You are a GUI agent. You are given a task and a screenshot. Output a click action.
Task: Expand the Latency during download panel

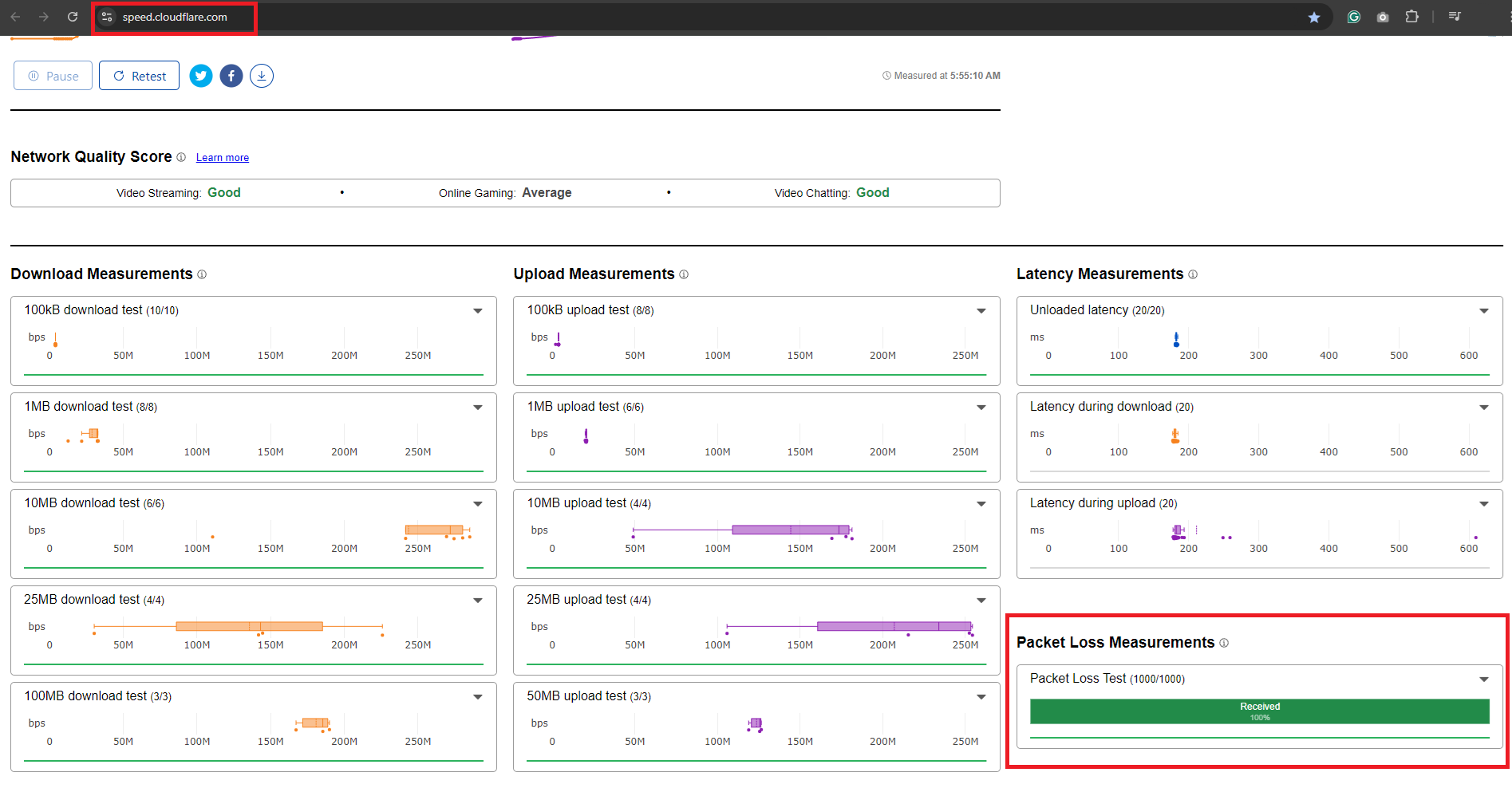[x=1484, y=408]
